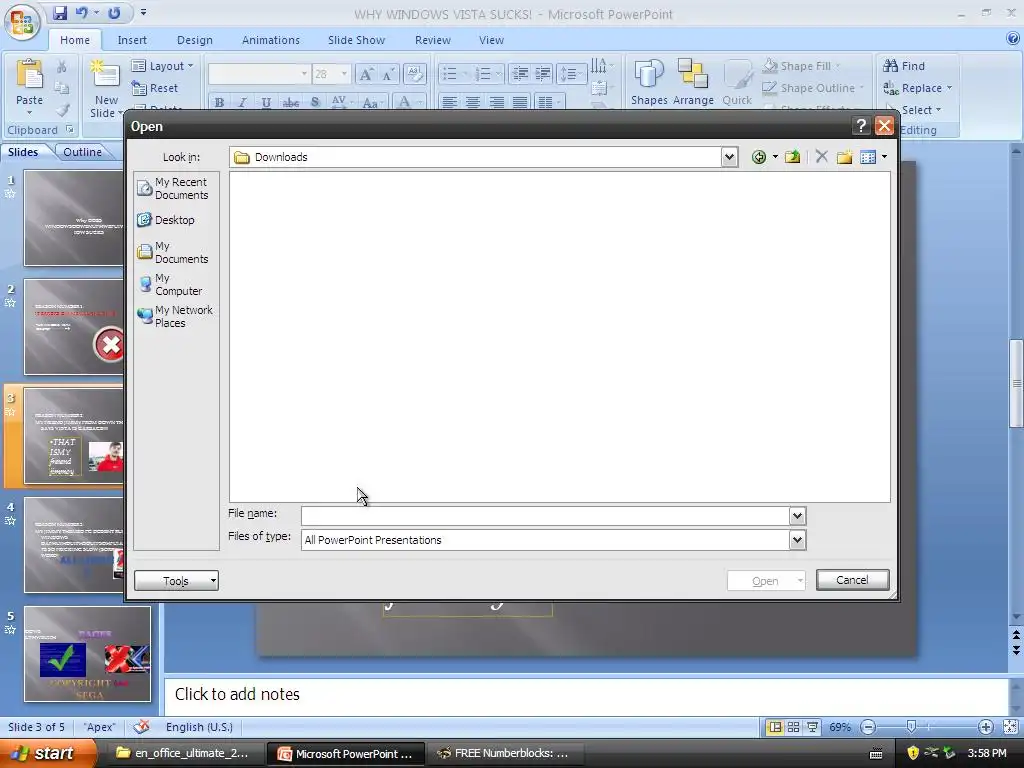Click the Redo icon in the title bar

coord(114,12)
